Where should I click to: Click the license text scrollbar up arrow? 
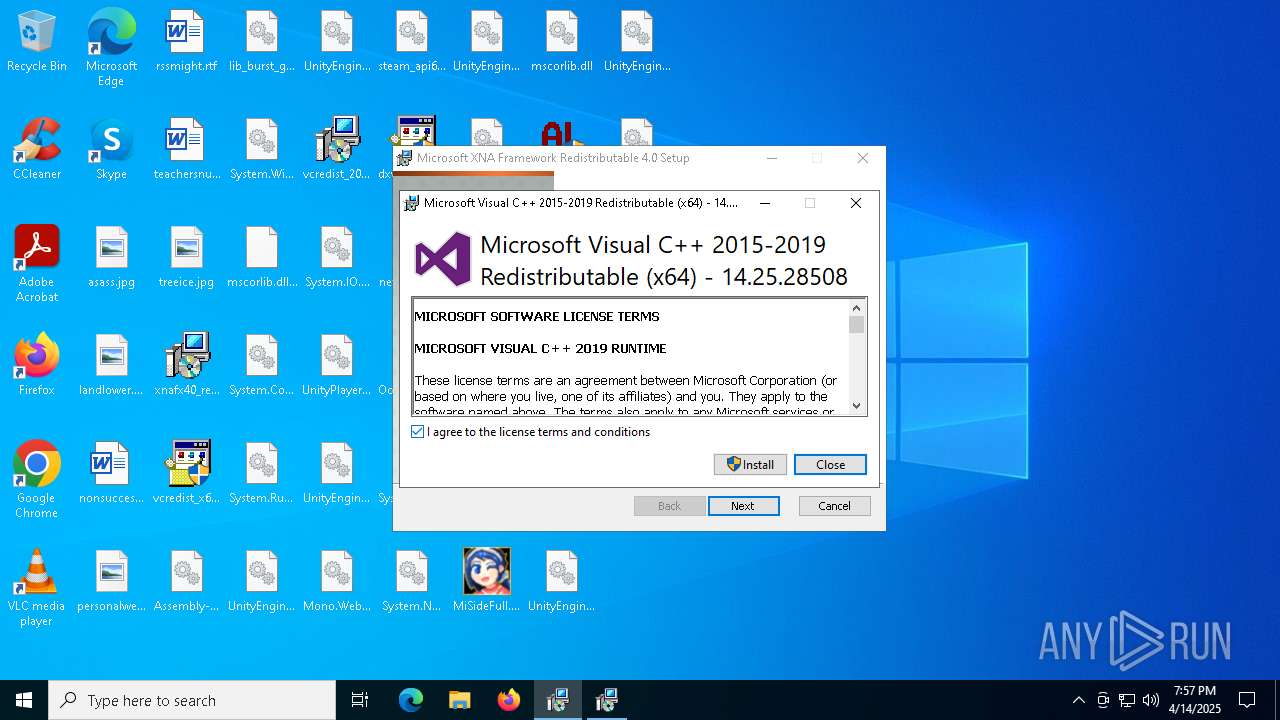point(856,308)
